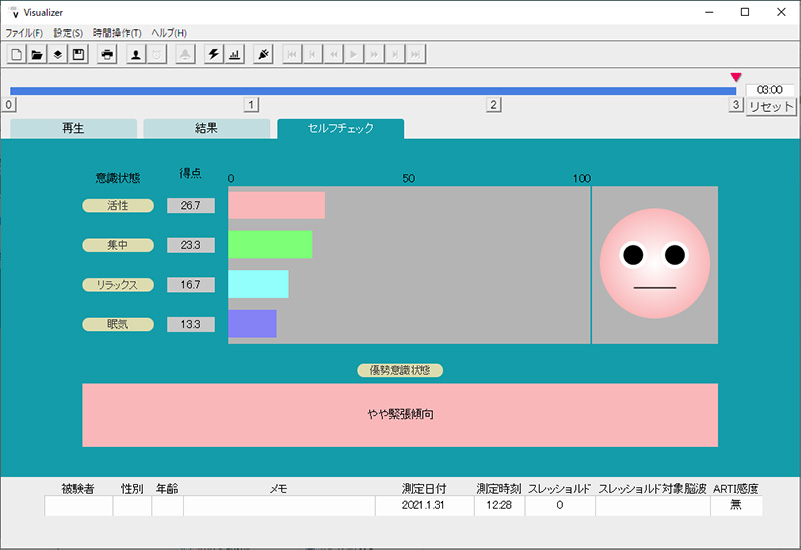Maximize the Visualizer window
The height and width of the screenshot is (550, 801).
coord(745,12)
